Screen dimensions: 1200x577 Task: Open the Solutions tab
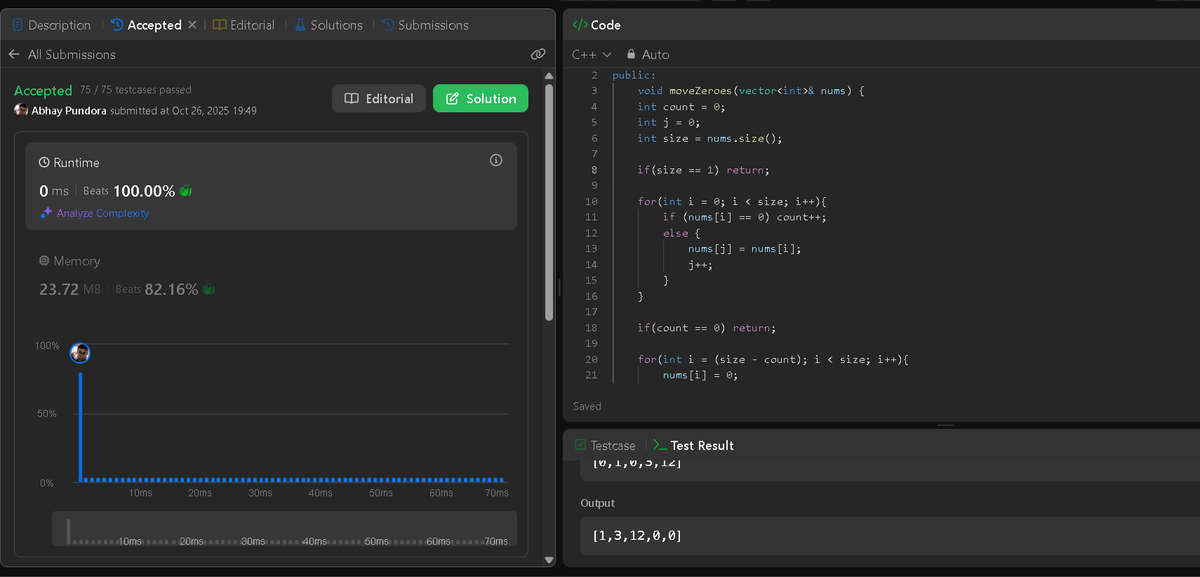pyautogui.click(x=328, y=25)
